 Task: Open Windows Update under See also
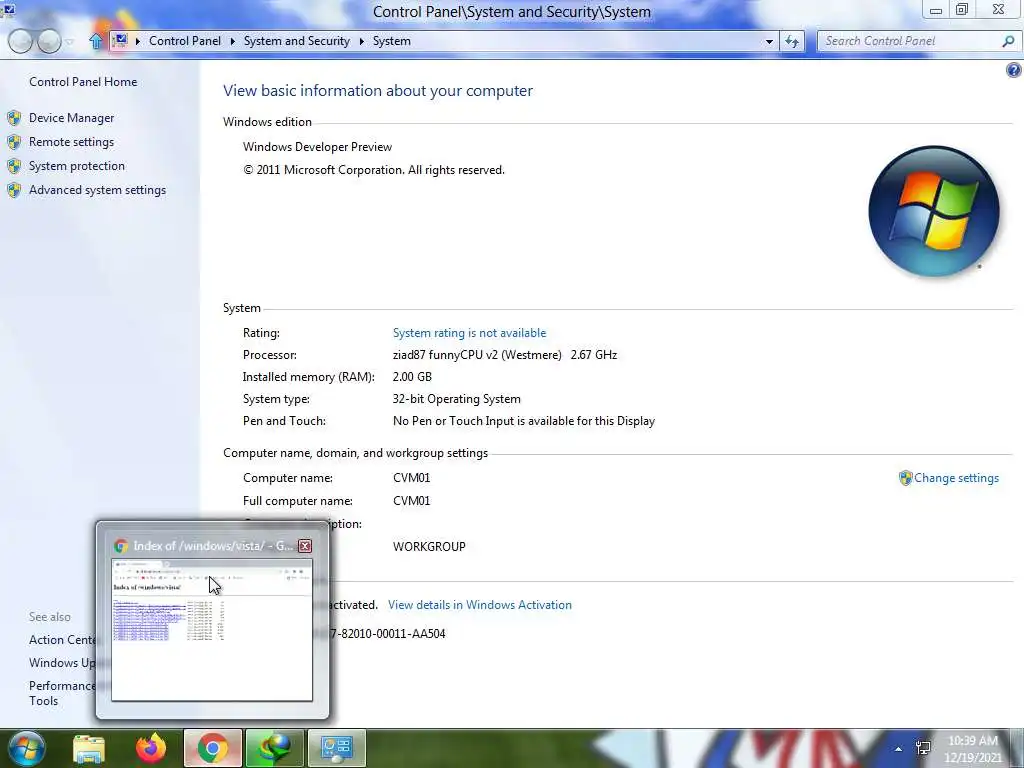(63, 663)
